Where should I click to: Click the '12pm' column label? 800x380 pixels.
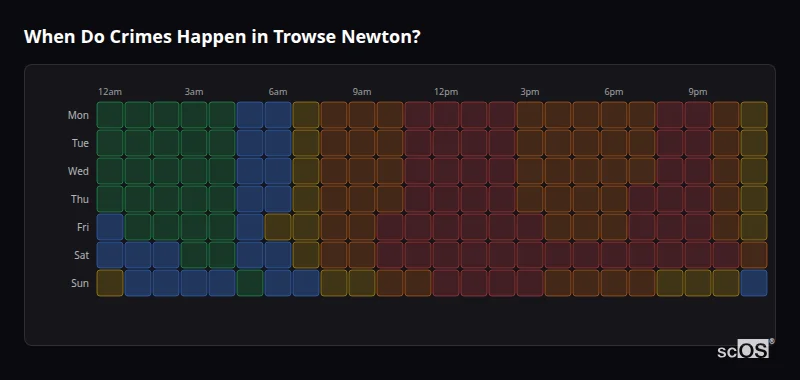pyautogui.click(x=446, y=92)
